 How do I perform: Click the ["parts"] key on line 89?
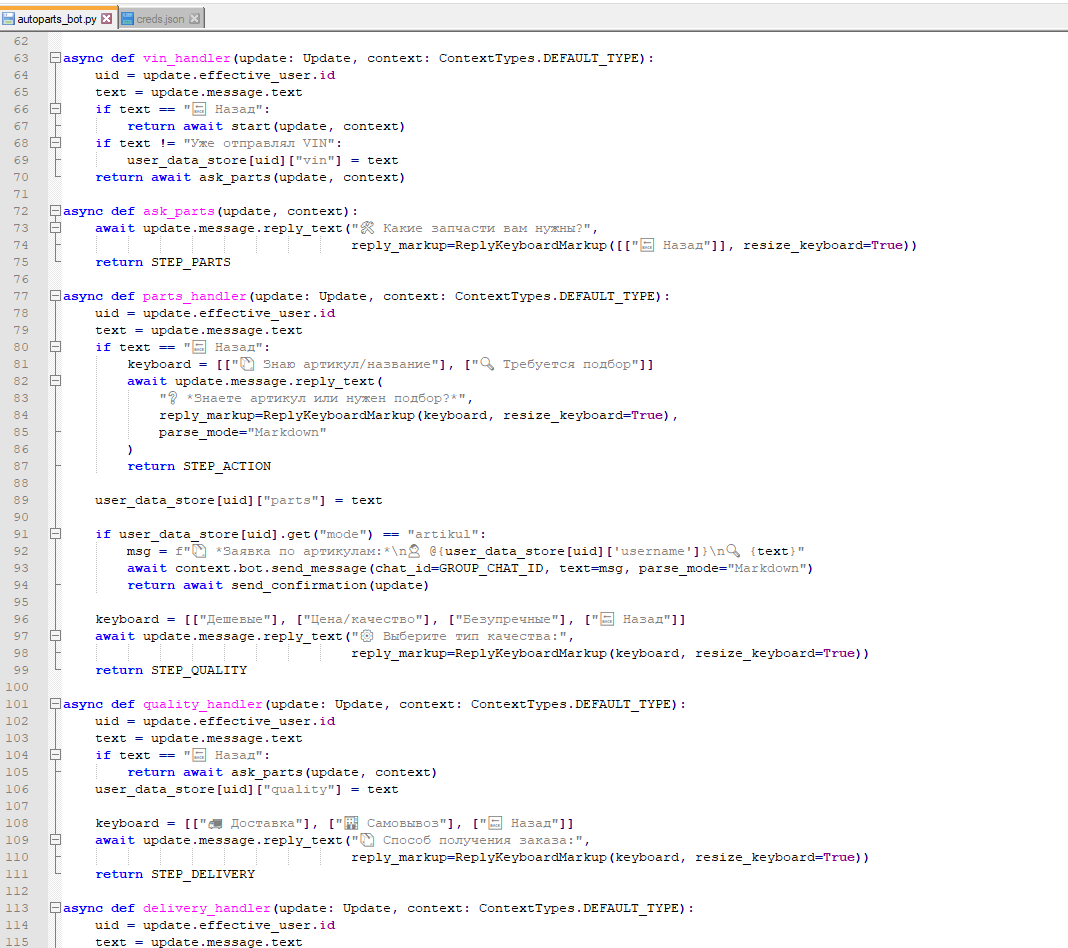[x=291, y=500]
